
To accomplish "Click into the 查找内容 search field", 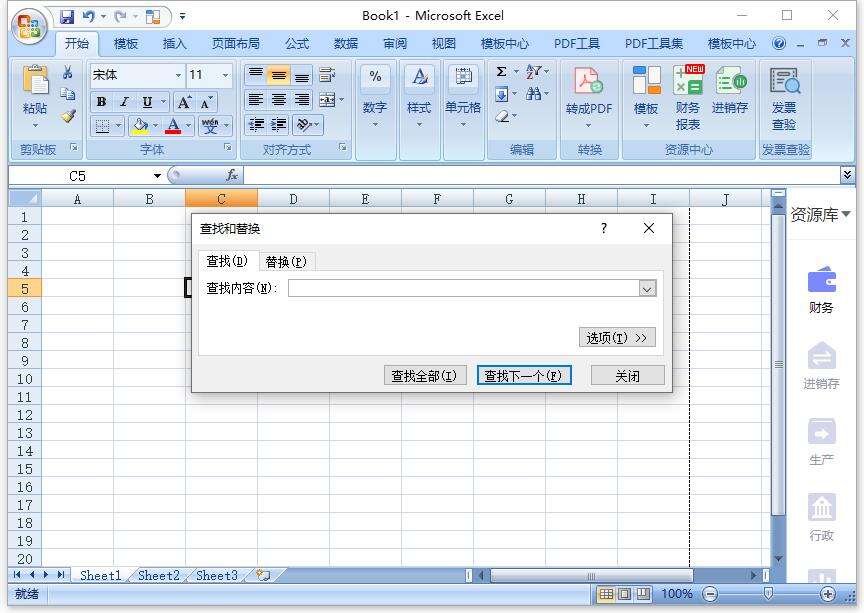I will coord(464,288).
